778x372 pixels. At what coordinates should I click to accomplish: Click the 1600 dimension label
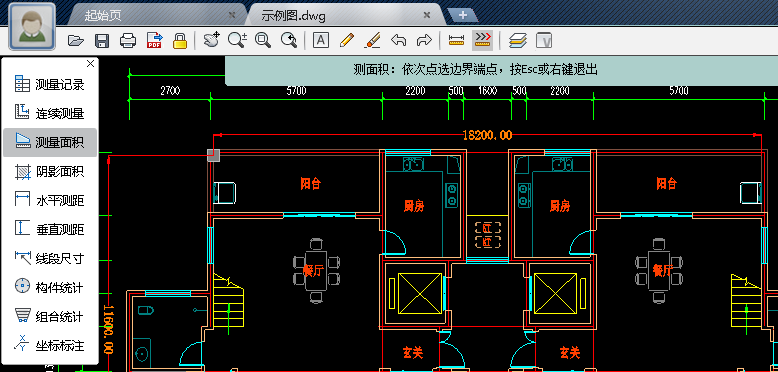[x=488, y=91]
